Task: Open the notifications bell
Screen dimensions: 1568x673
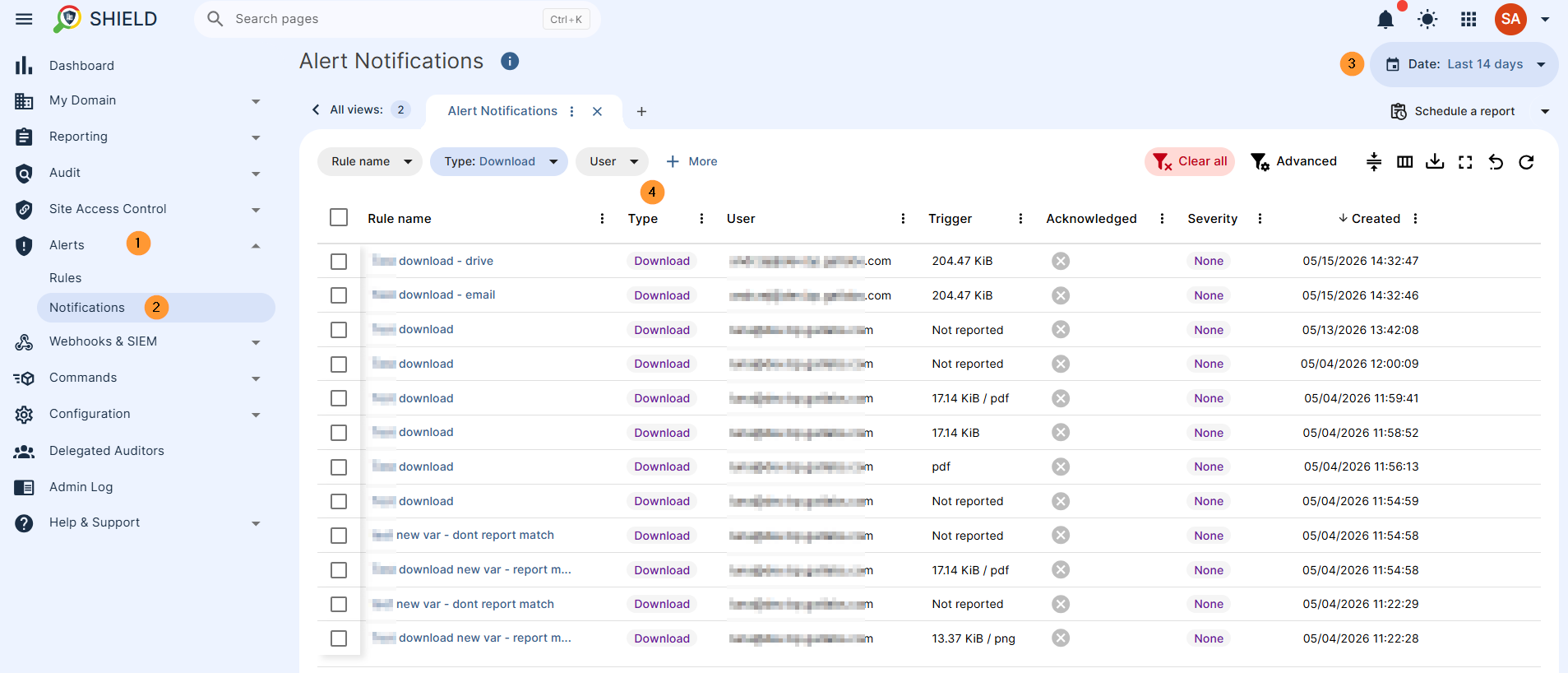Action: point(1385,19)
